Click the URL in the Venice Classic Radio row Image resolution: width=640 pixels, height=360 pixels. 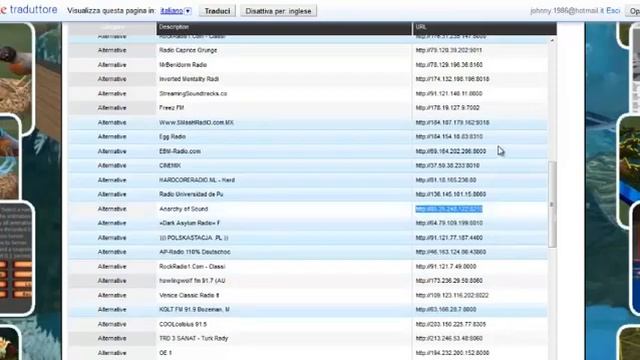452,295
